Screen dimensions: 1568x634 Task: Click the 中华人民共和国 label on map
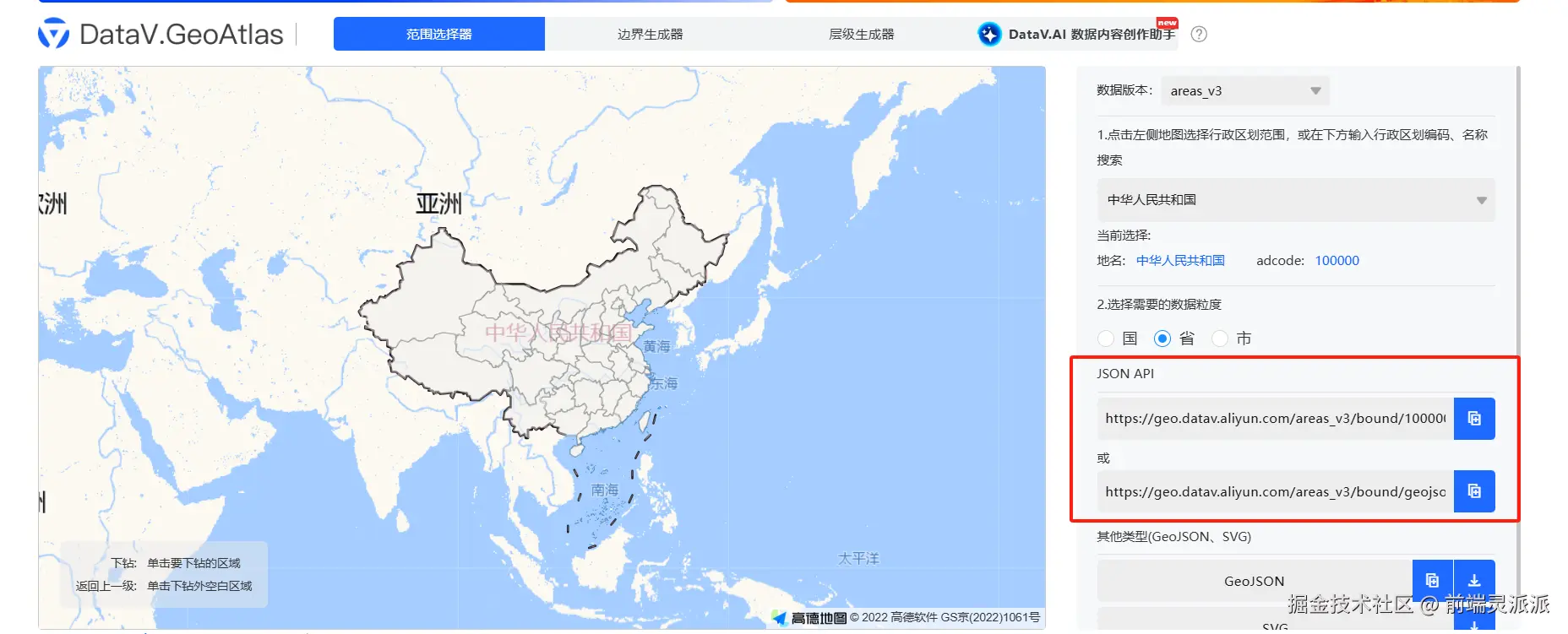click(x=558, y=332)
